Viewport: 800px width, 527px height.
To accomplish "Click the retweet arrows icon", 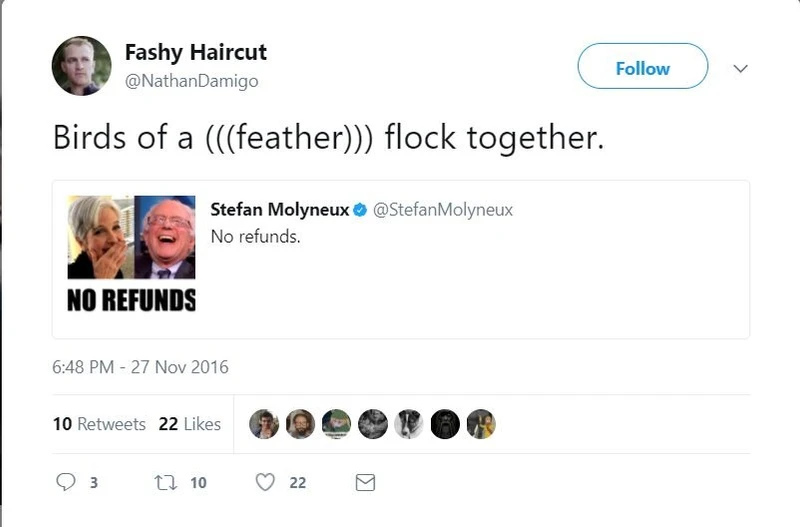I will coord(165,482).
